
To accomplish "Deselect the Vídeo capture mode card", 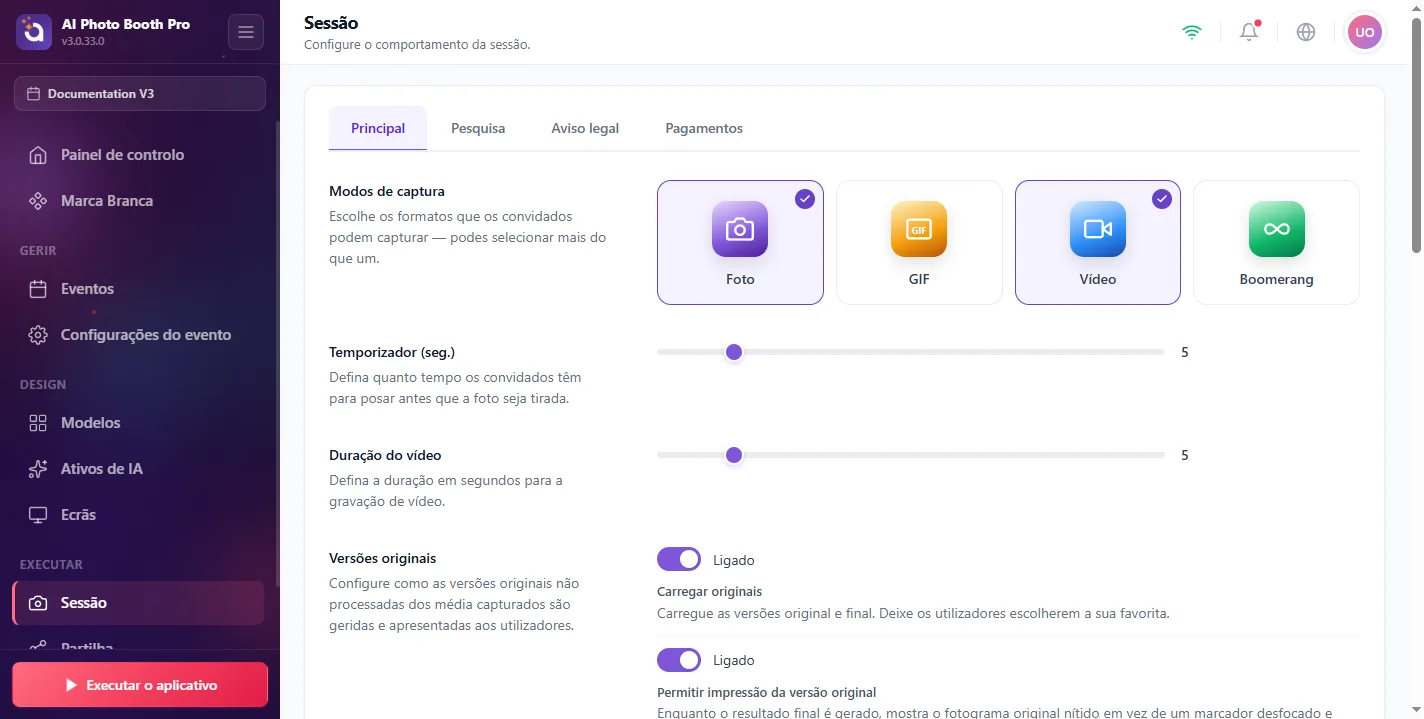I will 1098,242.
